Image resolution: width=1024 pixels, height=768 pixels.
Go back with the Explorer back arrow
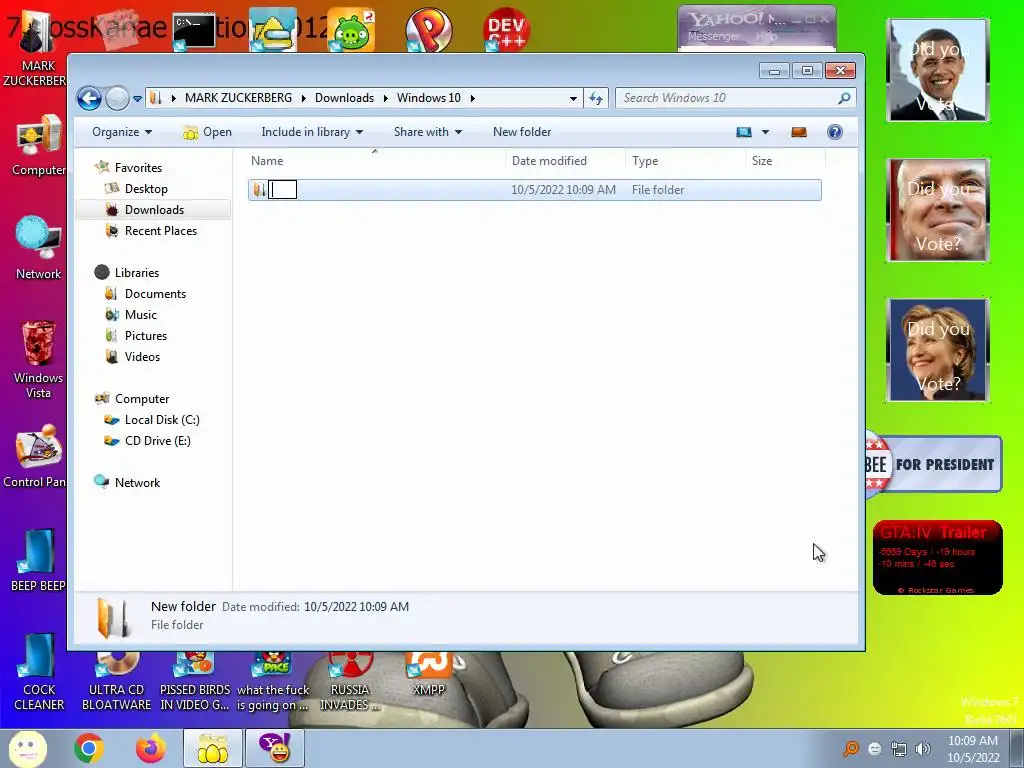(89, 99)
